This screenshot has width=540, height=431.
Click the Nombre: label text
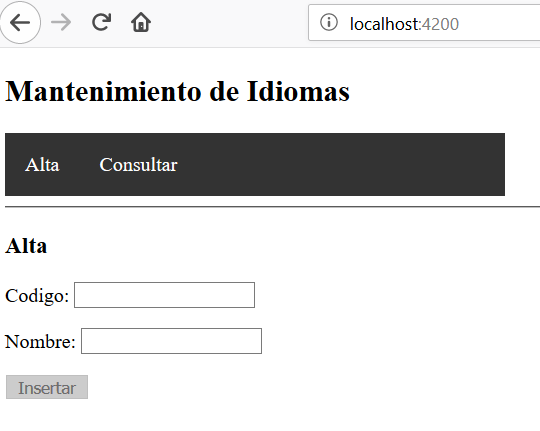[x=40, y=342]
